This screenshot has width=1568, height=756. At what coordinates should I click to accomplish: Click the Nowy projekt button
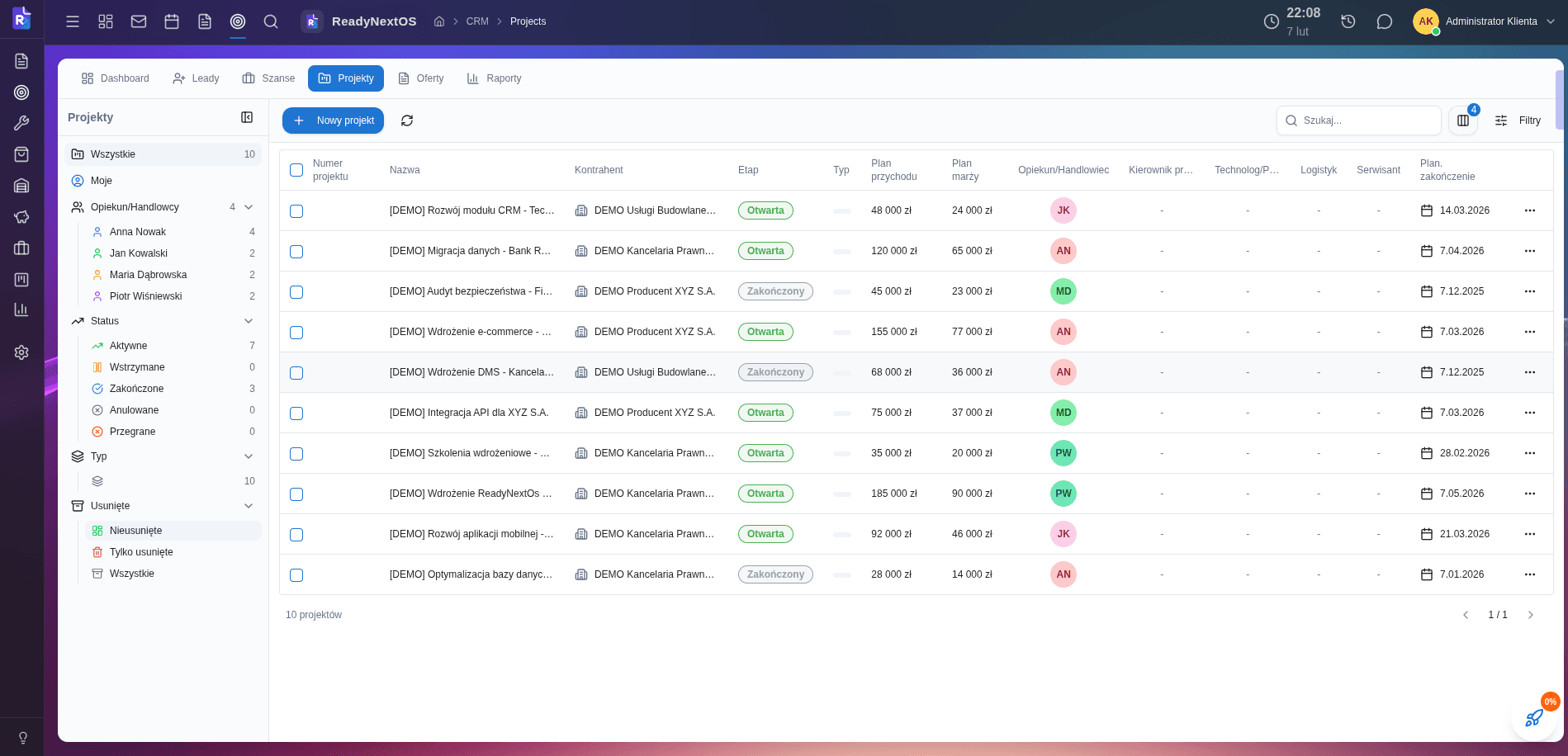pyautogui.click(x=333, y=120)
